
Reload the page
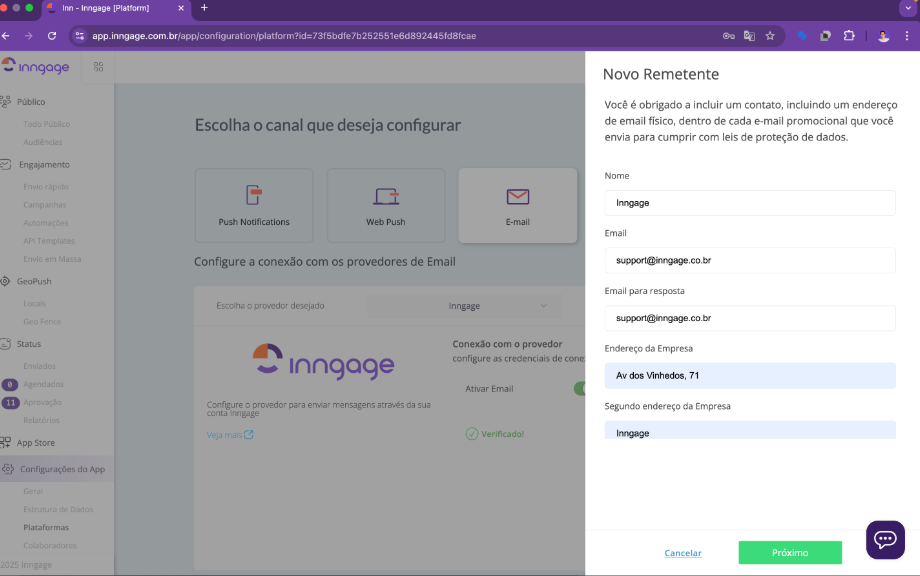[x=52, y=36]
